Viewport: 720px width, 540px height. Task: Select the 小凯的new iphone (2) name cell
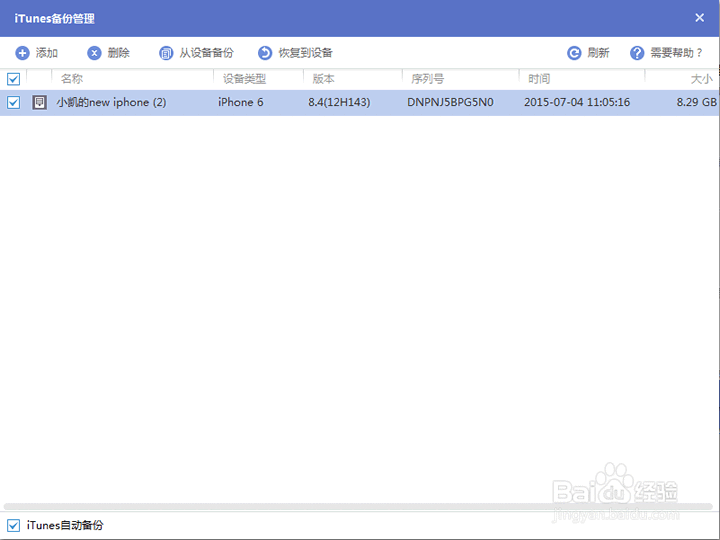(111, 102)
